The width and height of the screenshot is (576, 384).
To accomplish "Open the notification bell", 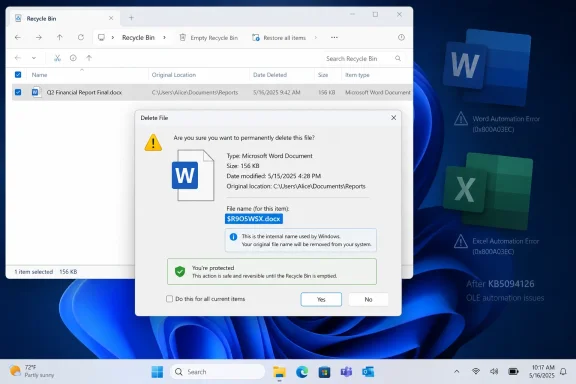I will pos(563,372).
